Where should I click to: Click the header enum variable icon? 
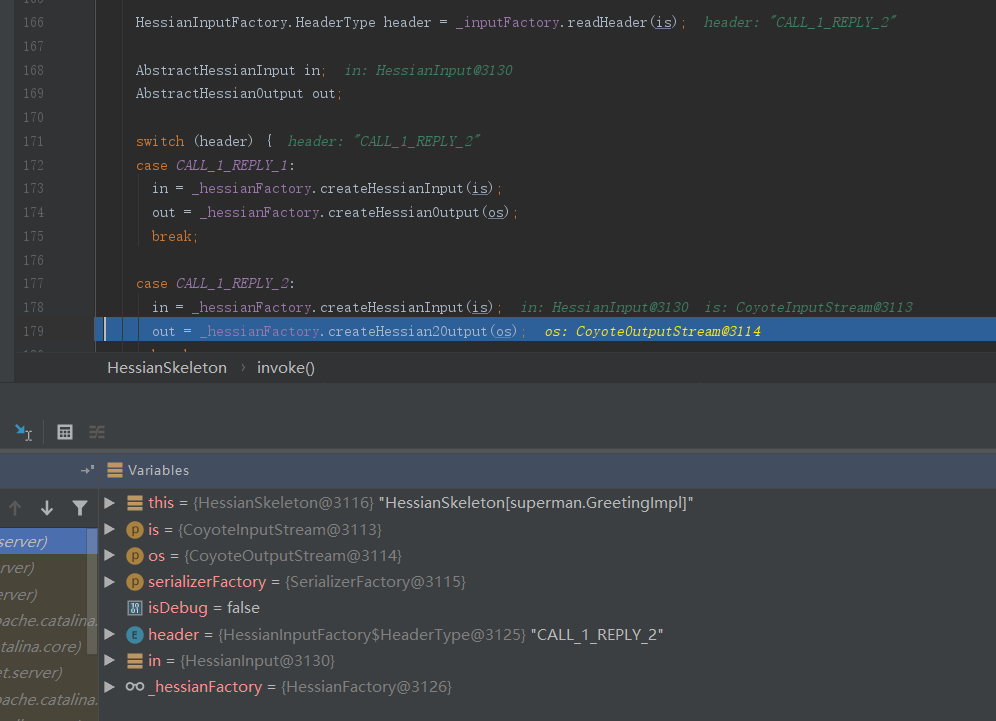[135, 634]
